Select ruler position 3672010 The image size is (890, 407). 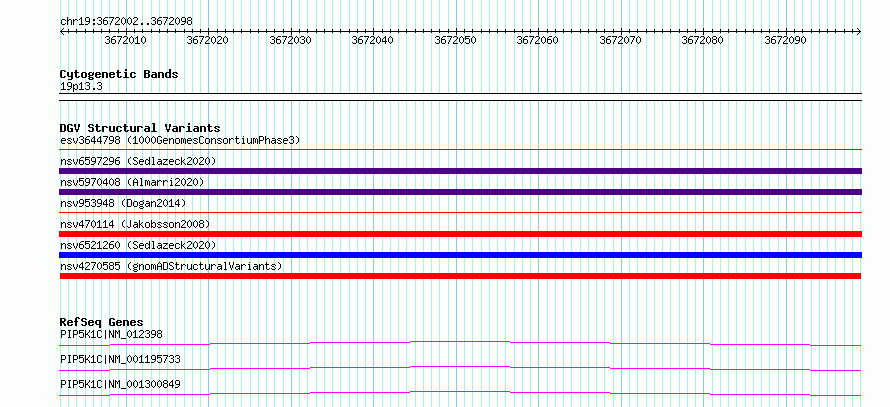125,41
